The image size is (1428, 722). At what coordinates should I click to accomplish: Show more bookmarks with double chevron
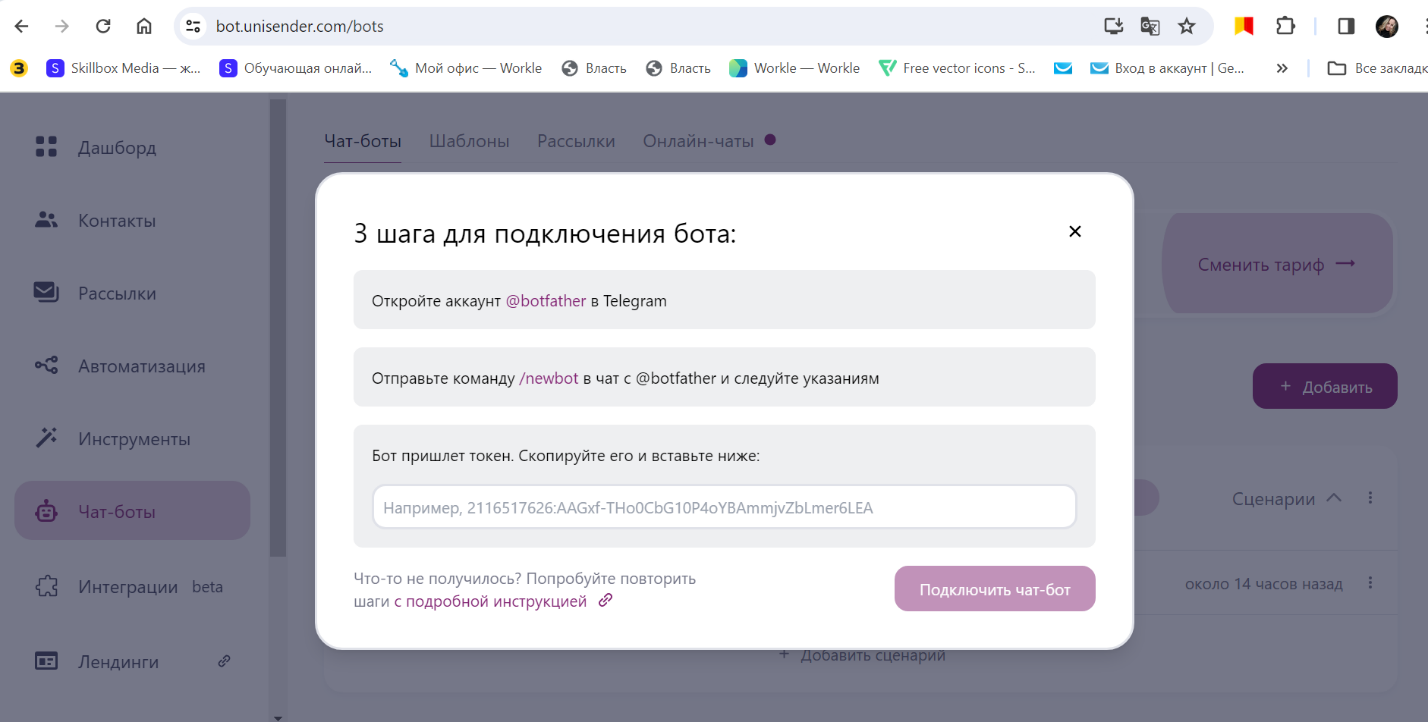pos(1282,68)
